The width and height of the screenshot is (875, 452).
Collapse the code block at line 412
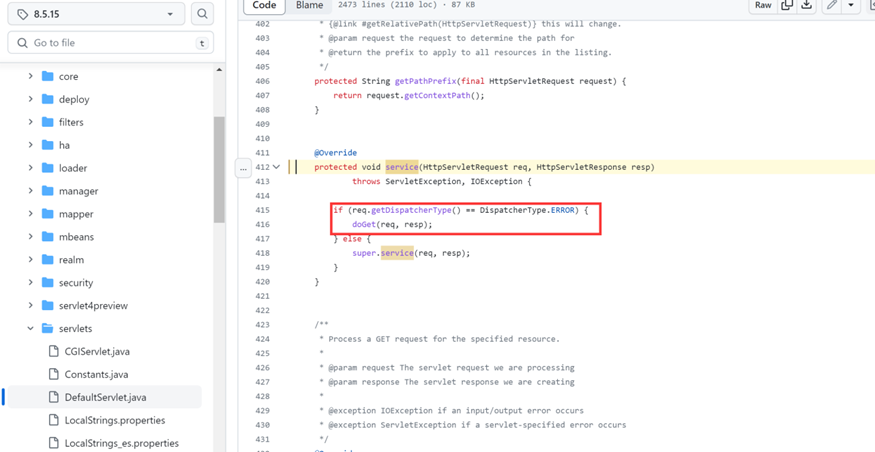tap(277, 167)
